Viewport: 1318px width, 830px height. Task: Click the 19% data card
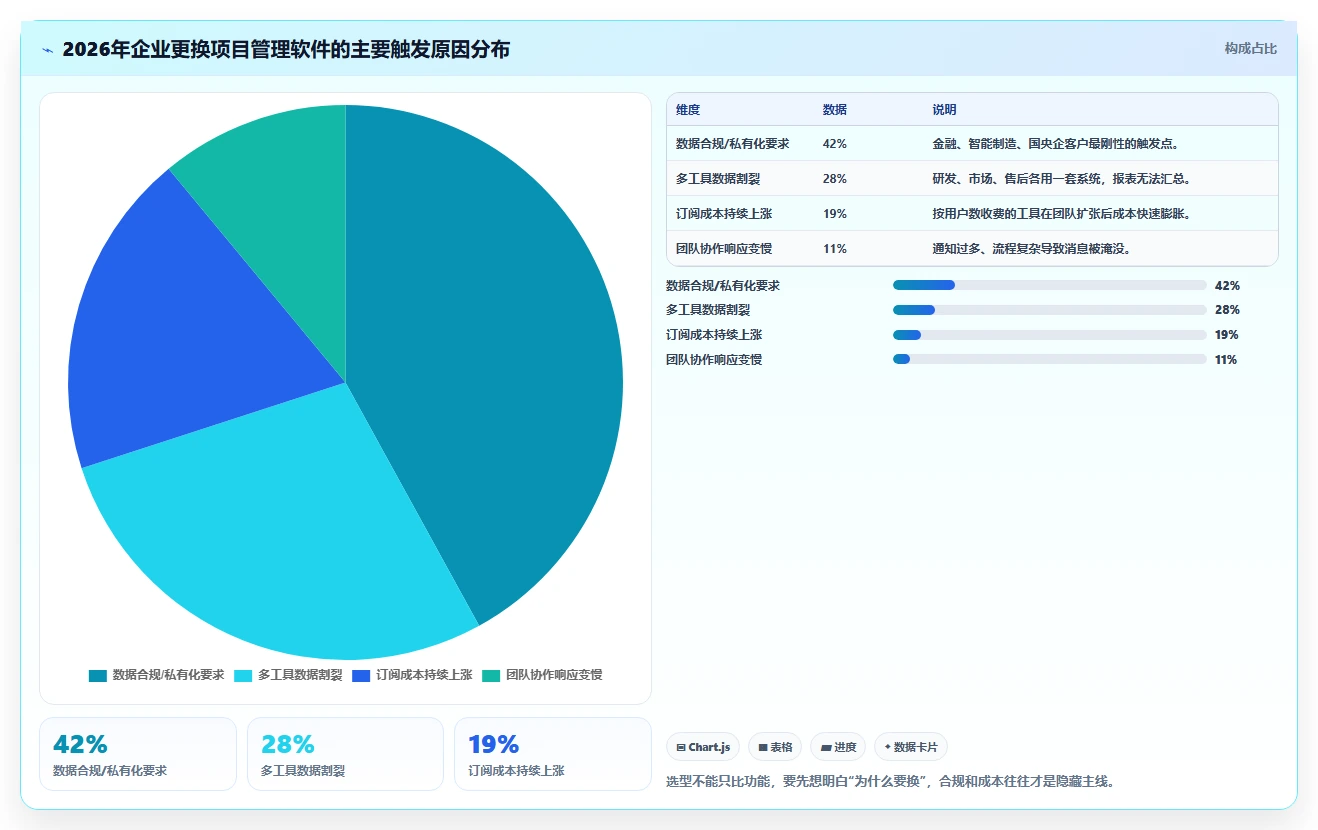tap(553, 754)
